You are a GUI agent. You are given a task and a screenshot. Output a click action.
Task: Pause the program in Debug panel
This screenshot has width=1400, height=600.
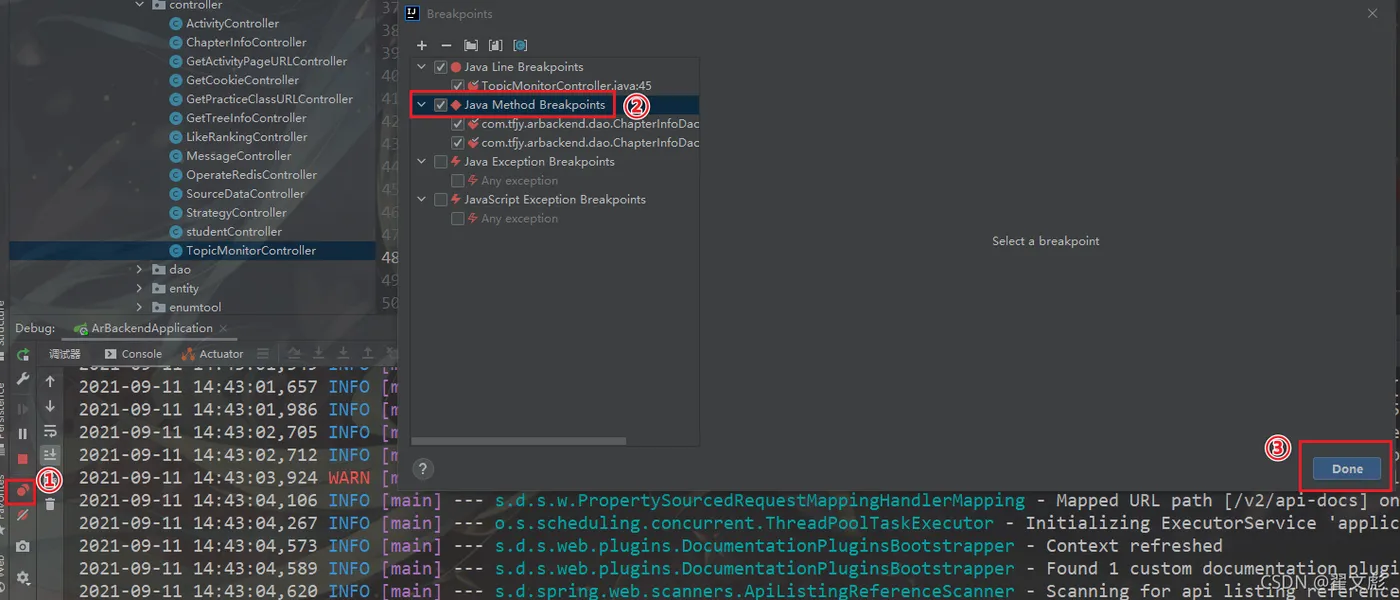click(x=23, y=433)
